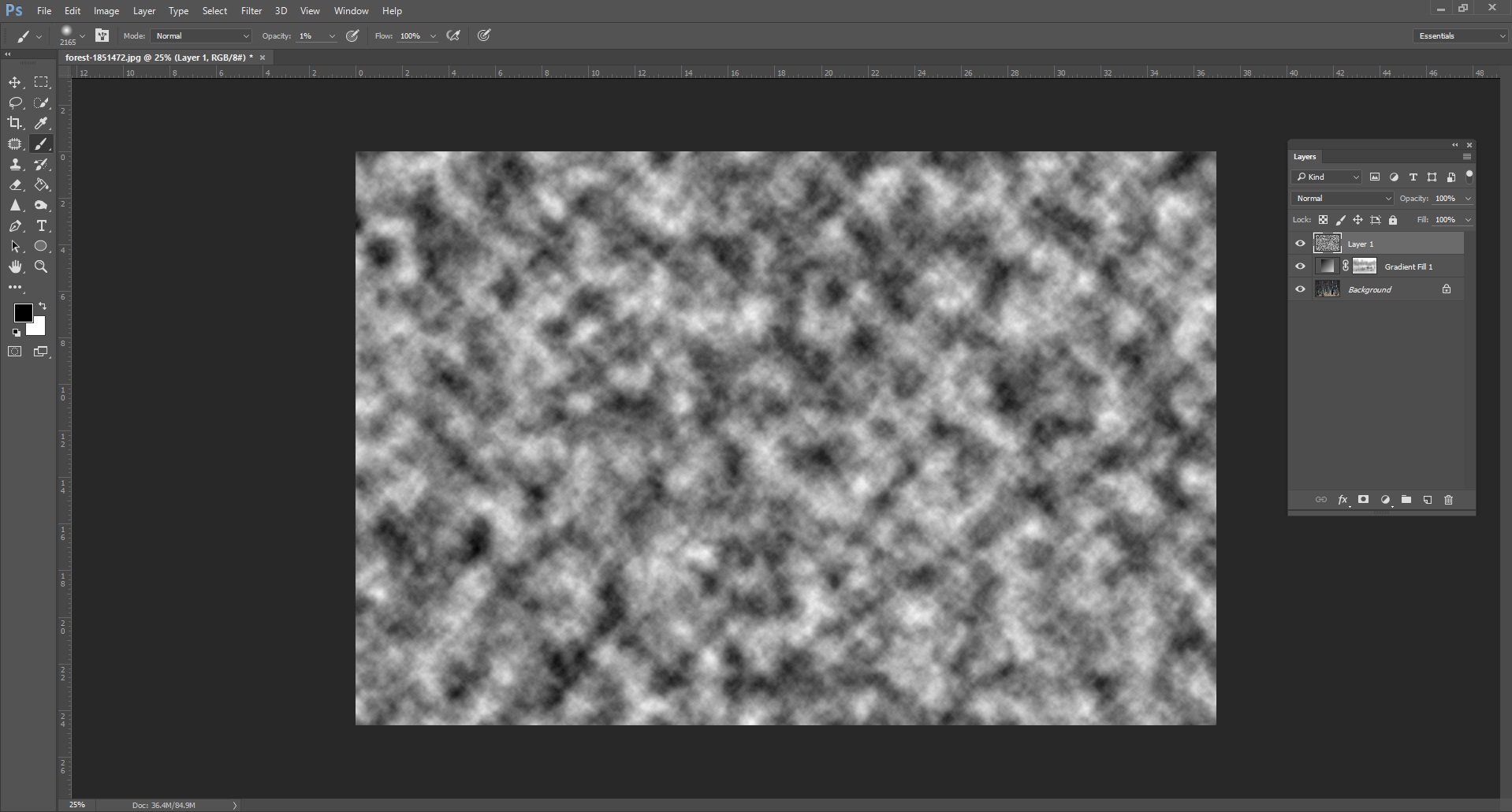Open the brush Mode dropdown
The image size is (1512, 812).
(201, 36)
